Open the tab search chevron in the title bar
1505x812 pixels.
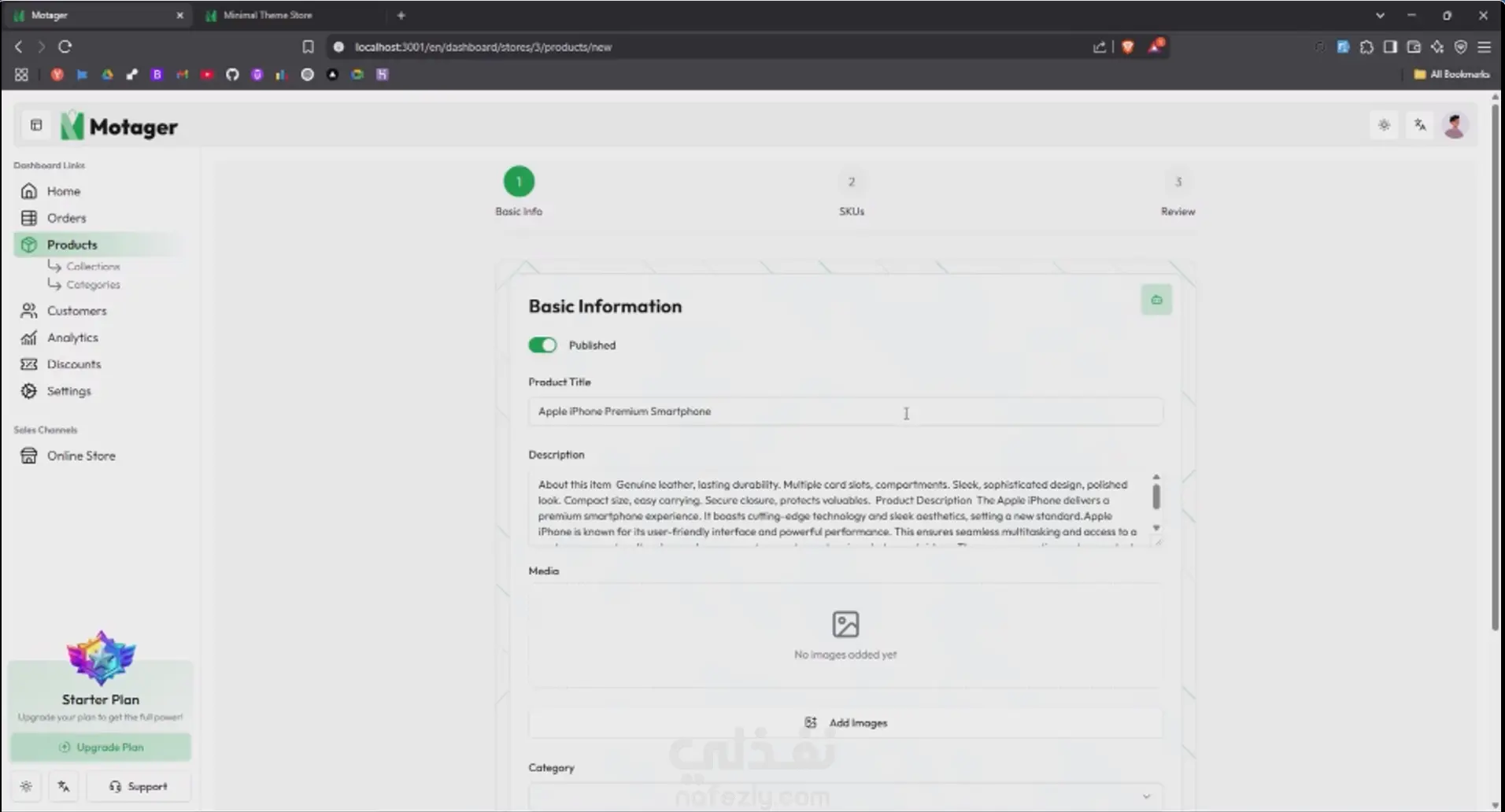click(x=1380, y=16)
